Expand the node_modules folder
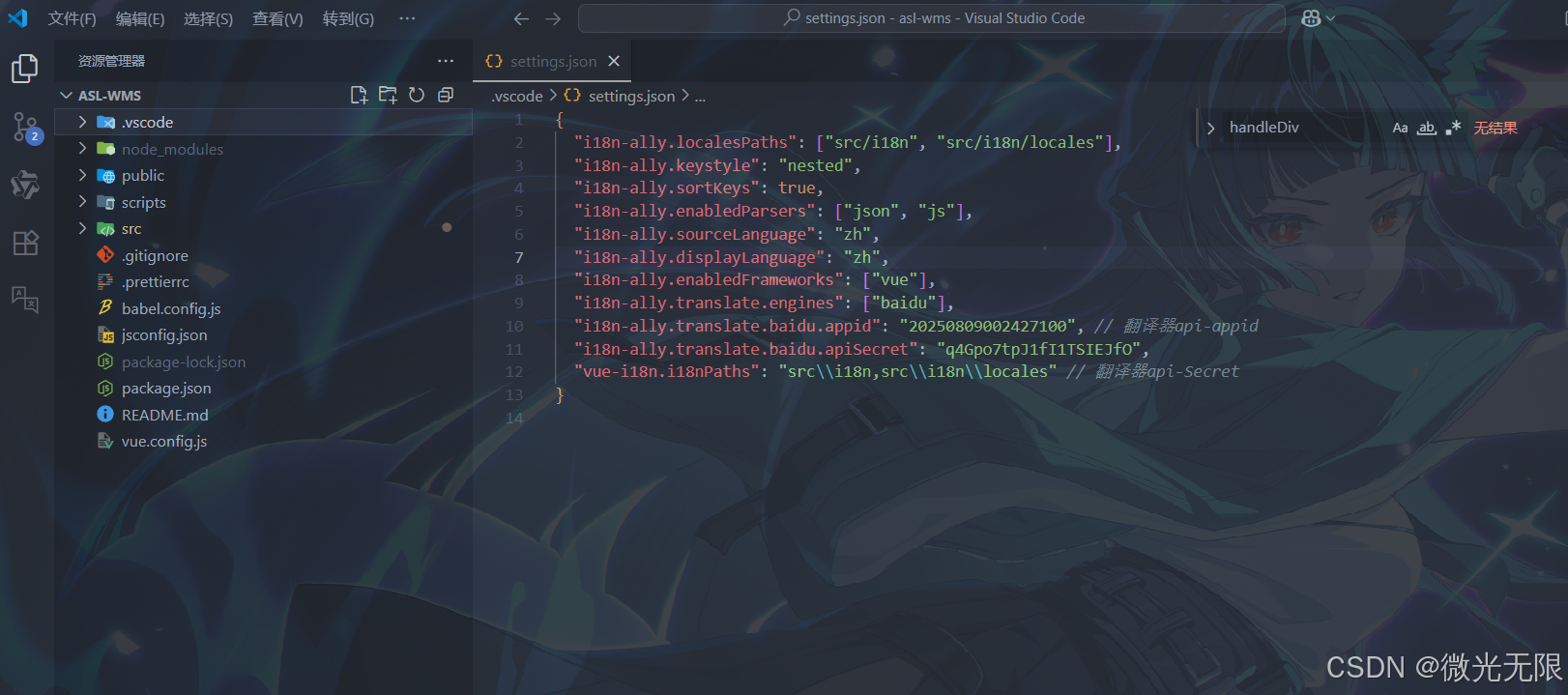This screenshot has width=1568, height=695. [x=82, y=149]
